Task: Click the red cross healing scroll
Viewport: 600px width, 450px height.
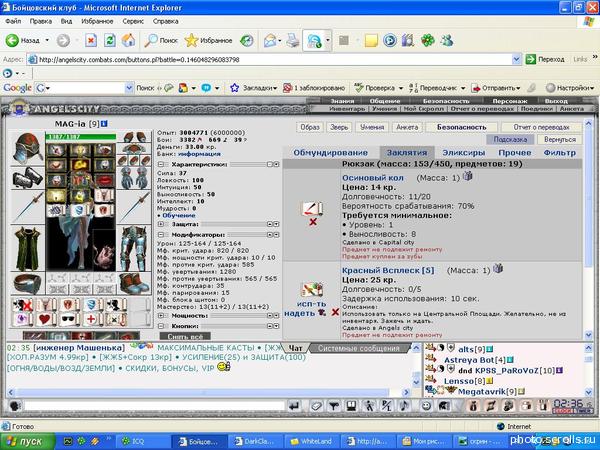Action: pos(91,319)
